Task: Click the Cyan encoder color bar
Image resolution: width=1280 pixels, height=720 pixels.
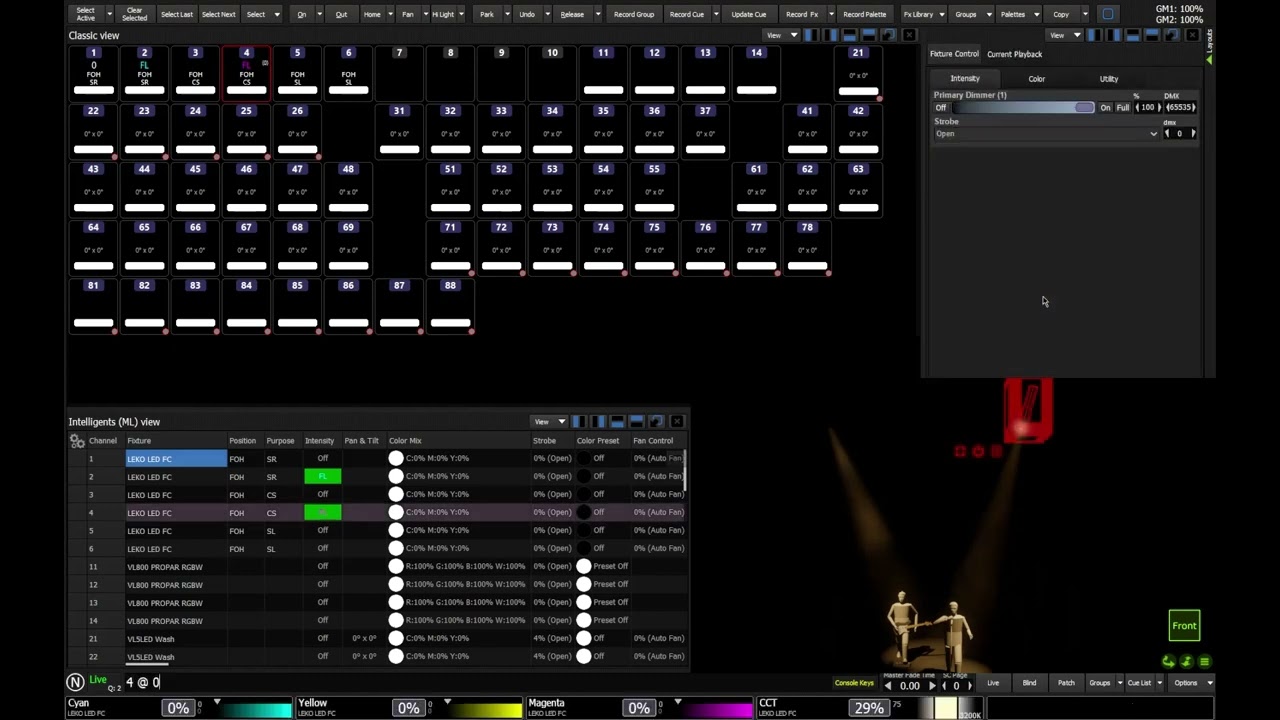Action: (258, 710)
